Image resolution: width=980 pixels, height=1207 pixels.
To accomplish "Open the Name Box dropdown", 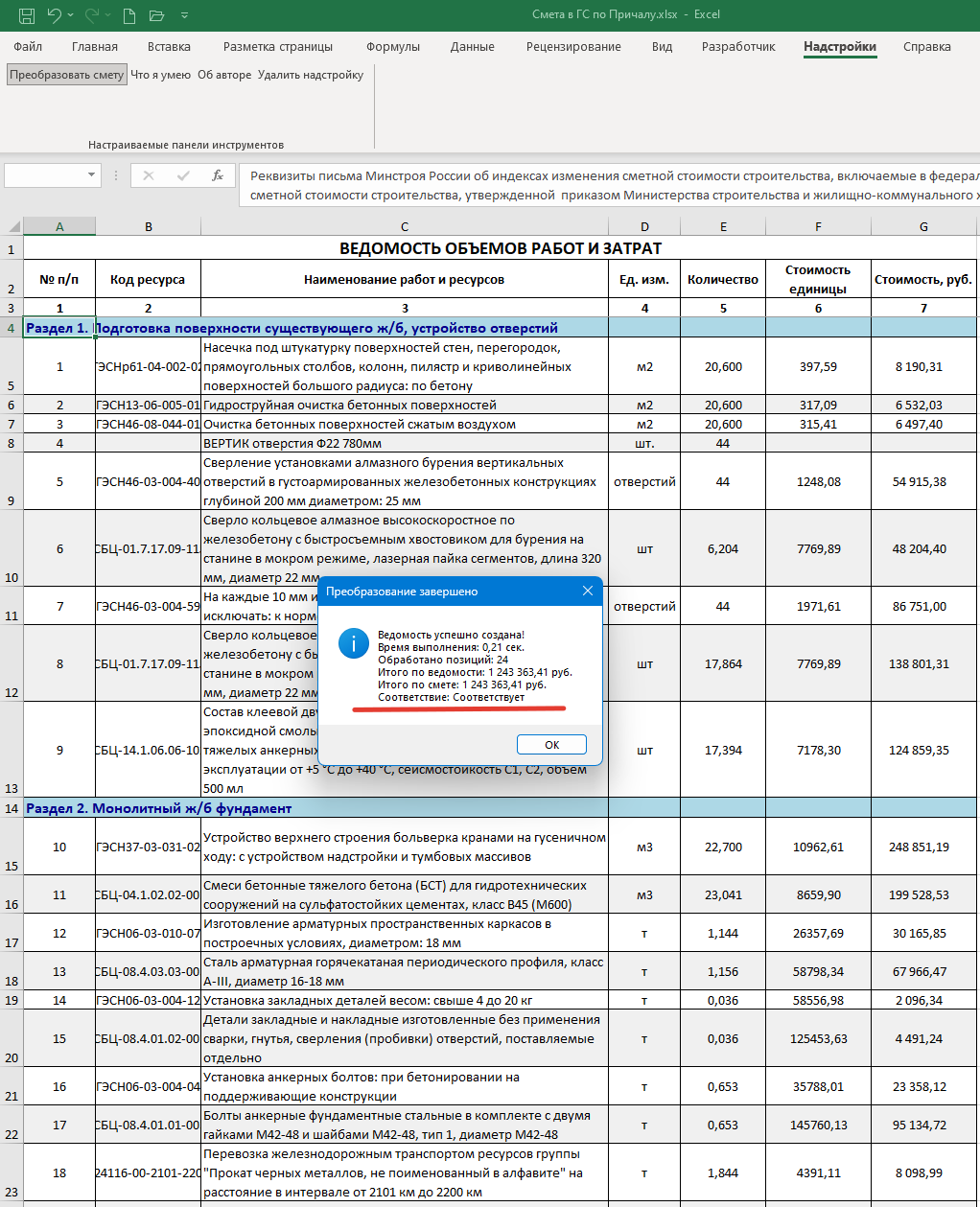I will (92, 175).
